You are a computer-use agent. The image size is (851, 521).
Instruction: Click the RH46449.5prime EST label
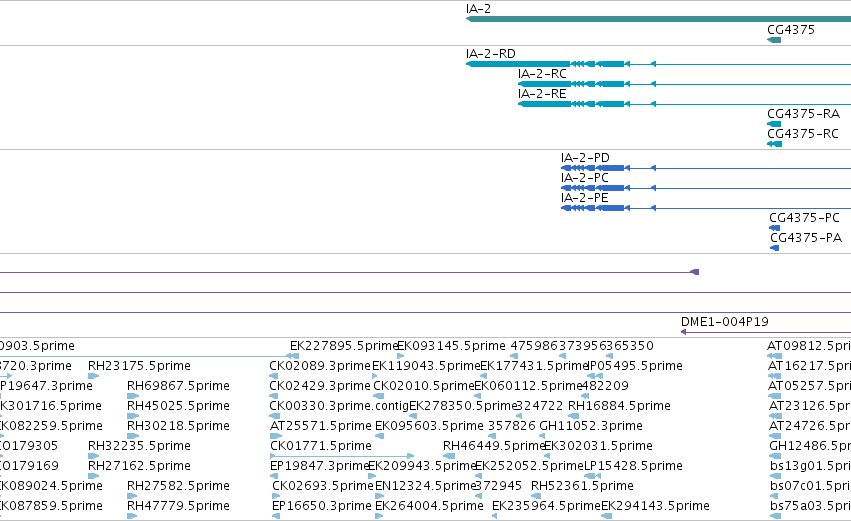(494, 446)
